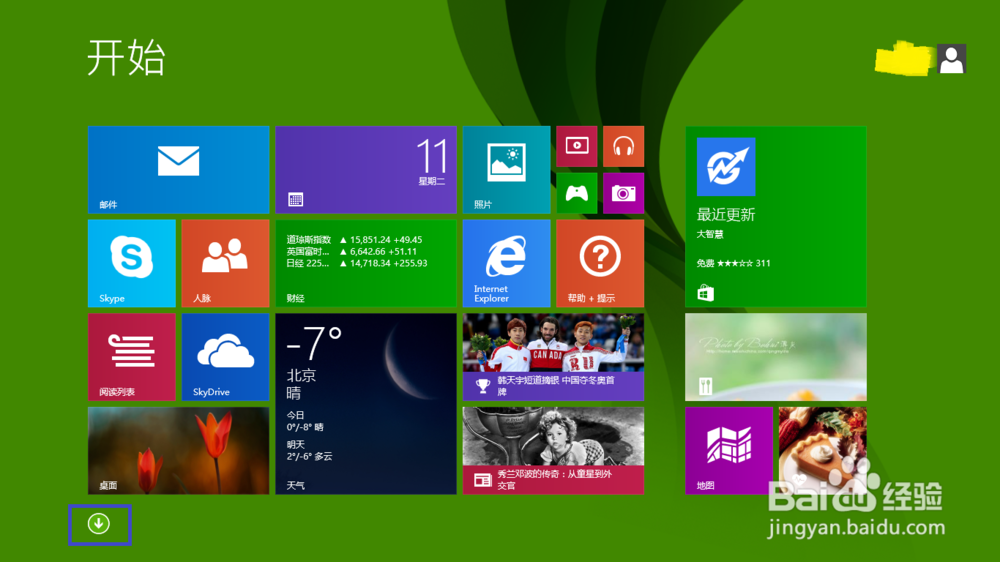Open the Finance (财经) tile

coord(366,263)
